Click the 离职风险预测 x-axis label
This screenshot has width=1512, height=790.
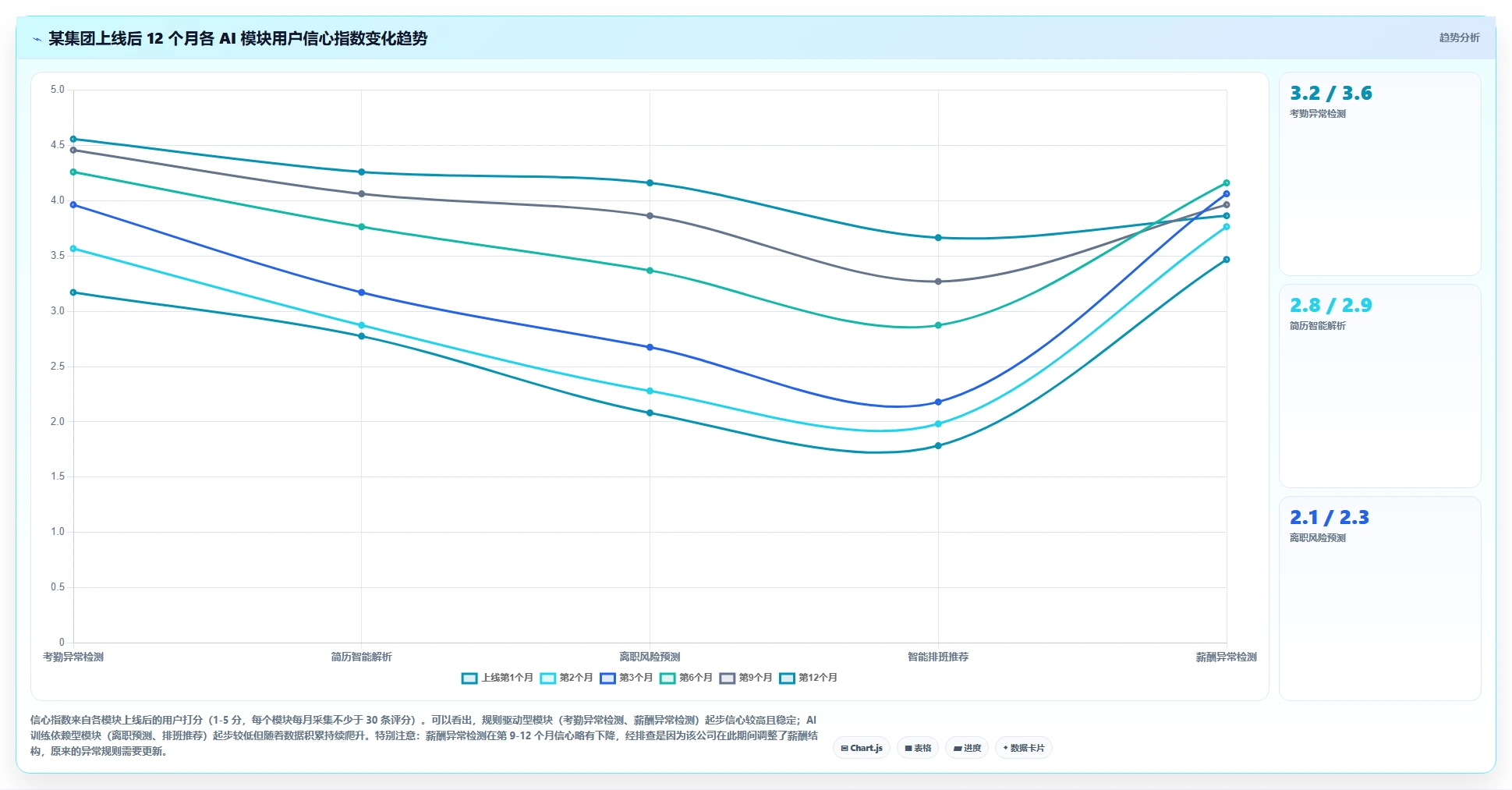click(650, 657)
